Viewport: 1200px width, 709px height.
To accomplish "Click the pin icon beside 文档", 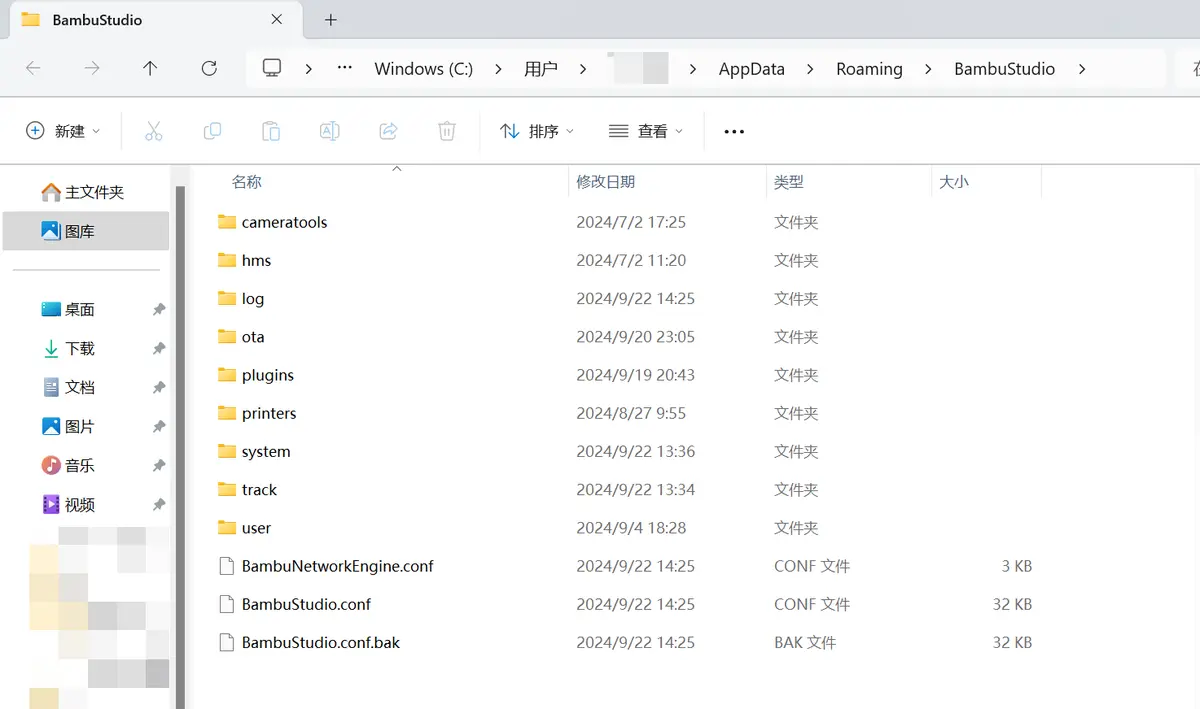I will [x=158, y=388].
